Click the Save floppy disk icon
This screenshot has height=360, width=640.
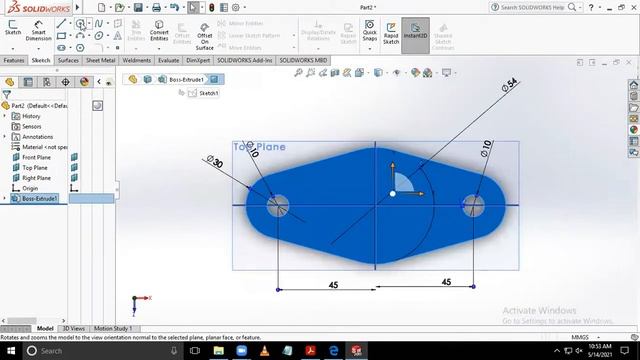tap(138, 7)
